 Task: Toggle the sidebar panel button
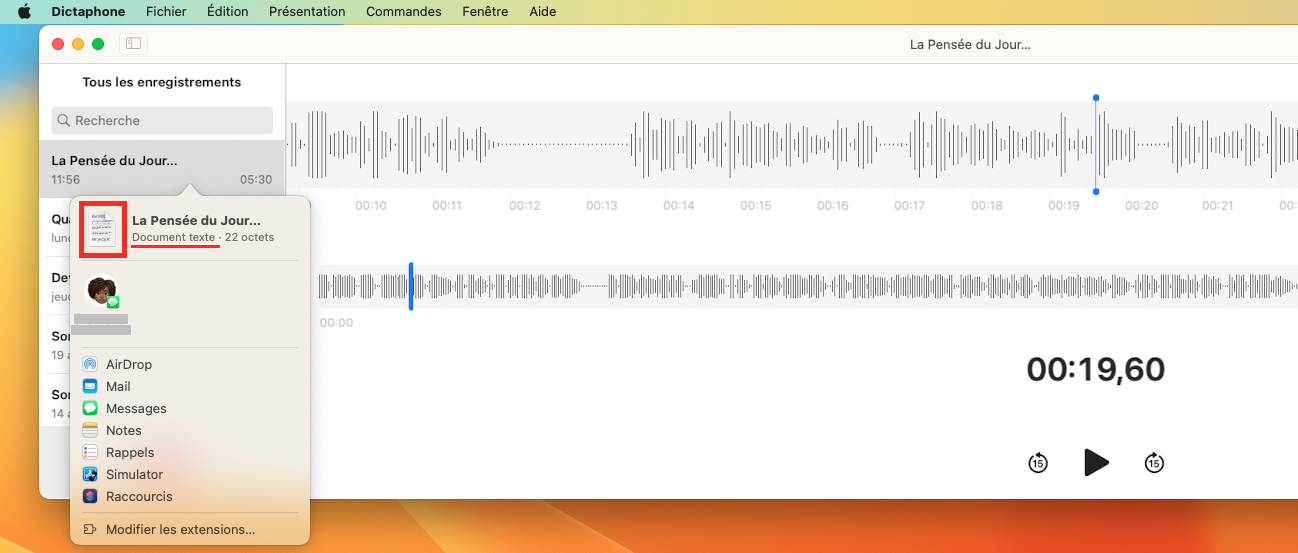pos(133,44)
